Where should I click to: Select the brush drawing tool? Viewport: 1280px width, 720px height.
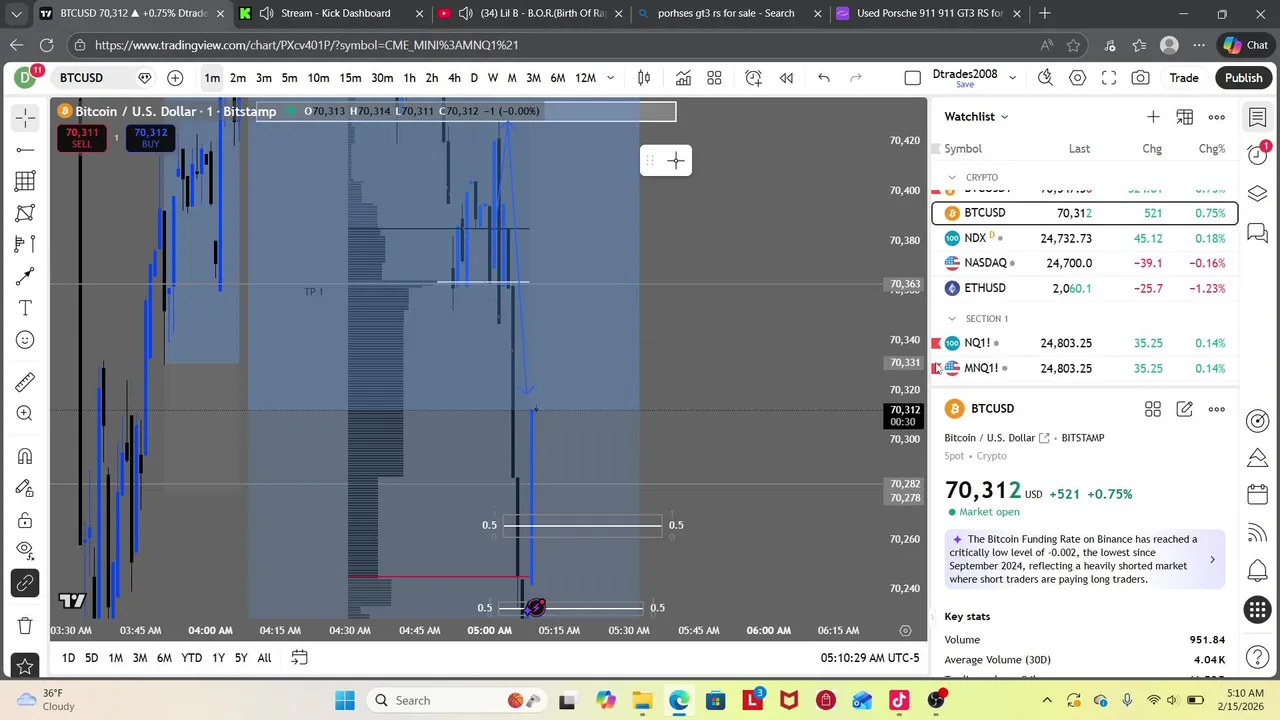click(x=25, y=276)
